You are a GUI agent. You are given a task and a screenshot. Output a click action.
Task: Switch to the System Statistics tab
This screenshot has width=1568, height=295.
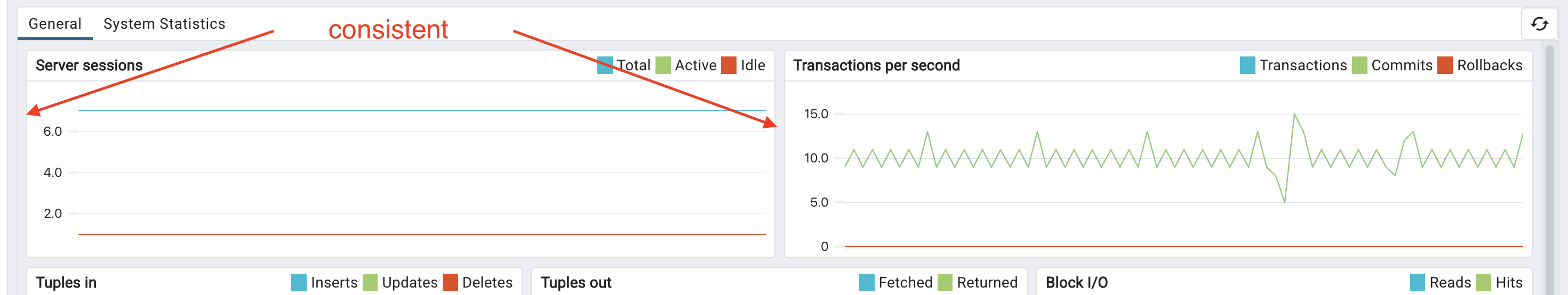(164, 24)
